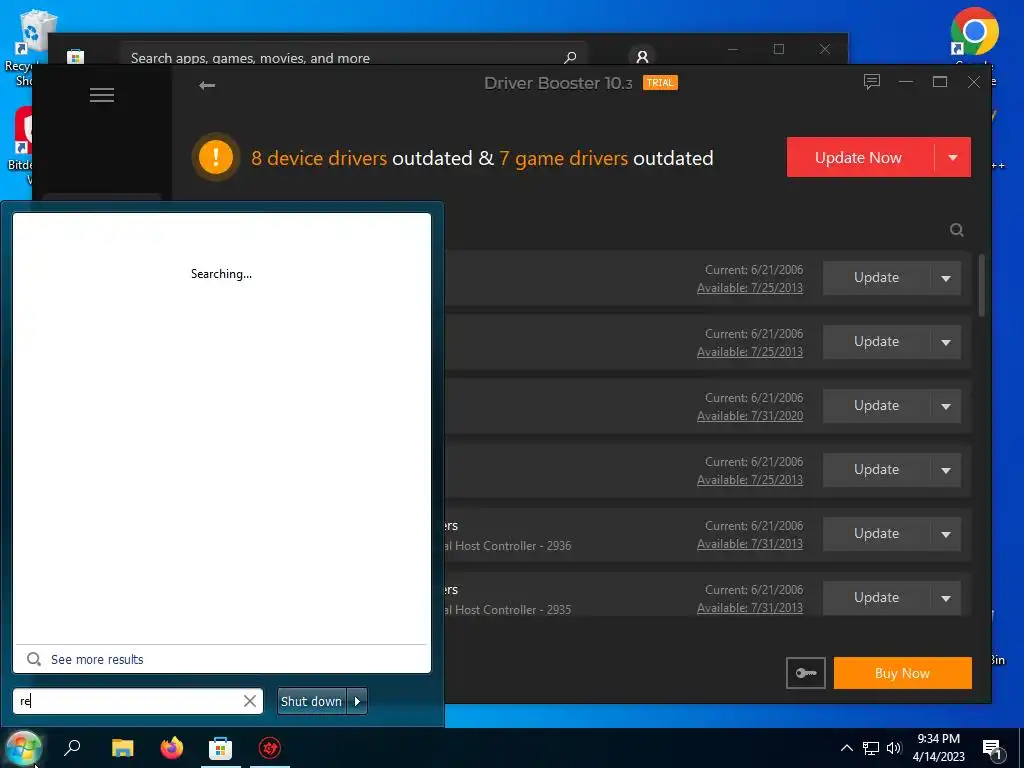
Task: Click Microsoft Store search magnifier icon
Action: pyautogui.click(x=570, y=57)
